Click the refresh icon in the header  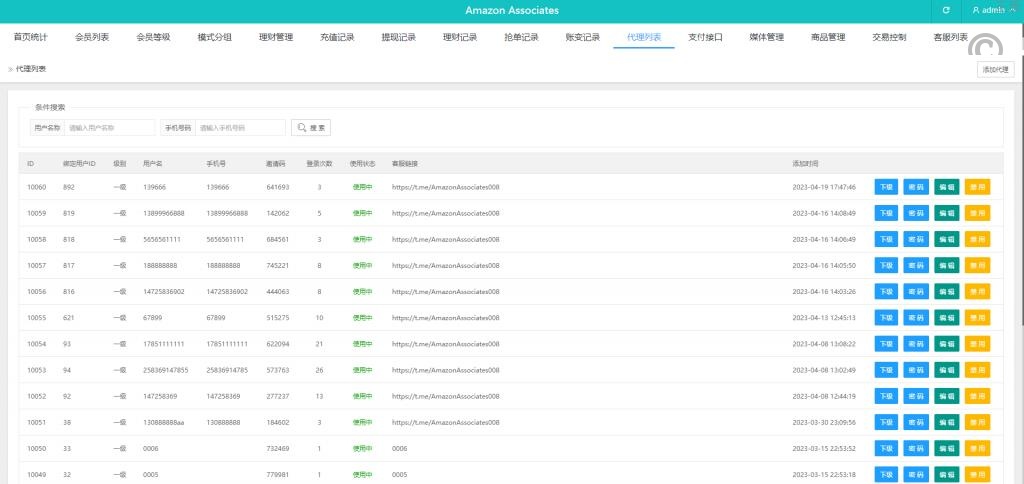point(946,10)
